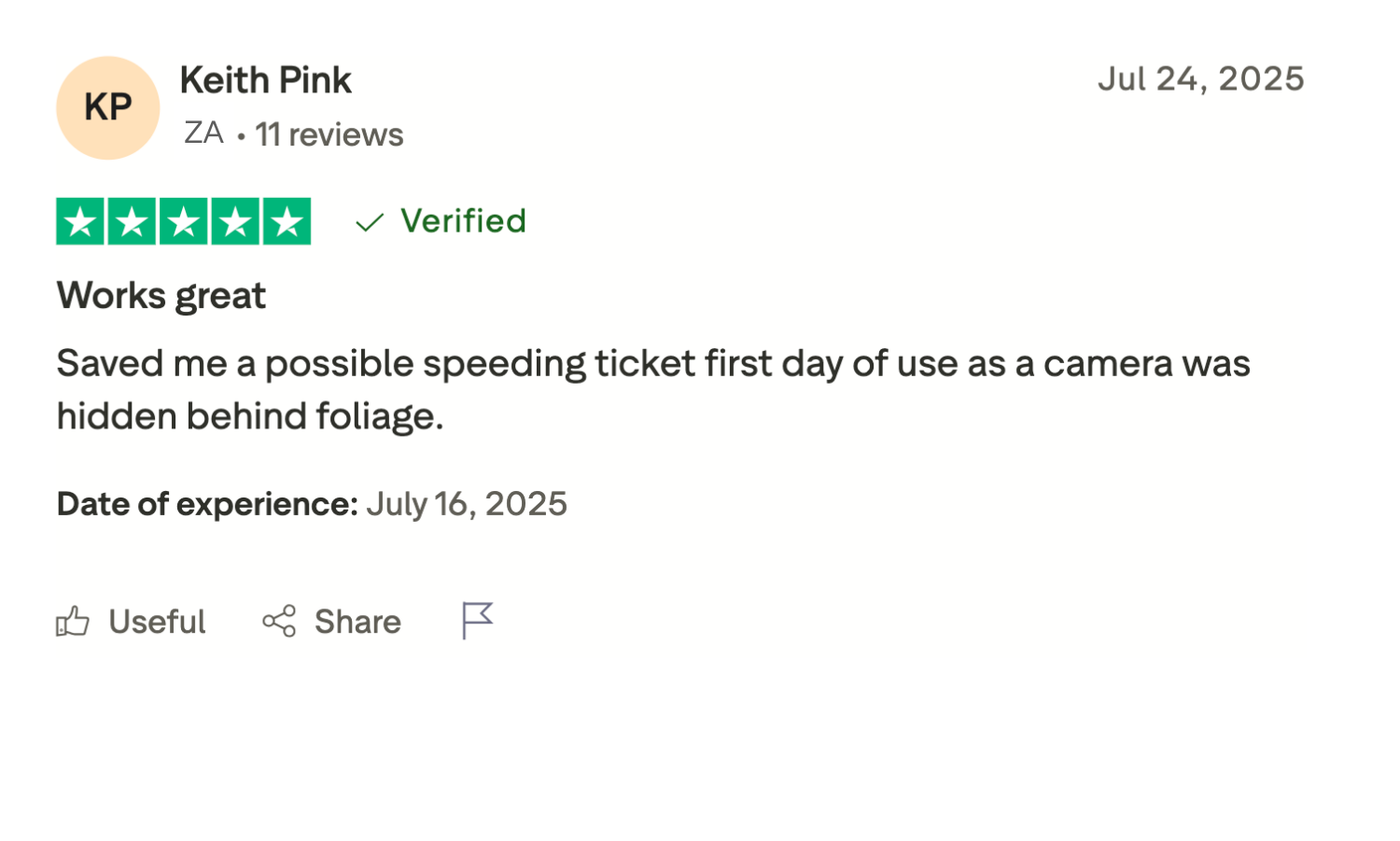Click the '11 reviews' count
The image size is (1400, 841).
point(329,134)
